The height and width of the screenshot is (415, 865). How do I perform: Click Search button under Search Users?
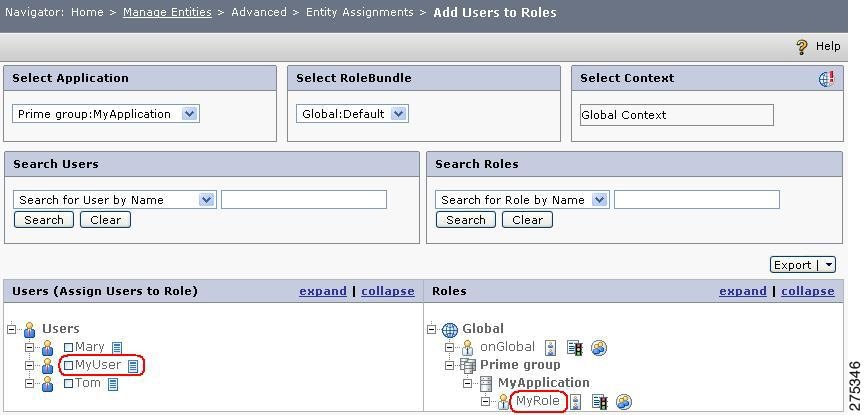pos(44,220)
